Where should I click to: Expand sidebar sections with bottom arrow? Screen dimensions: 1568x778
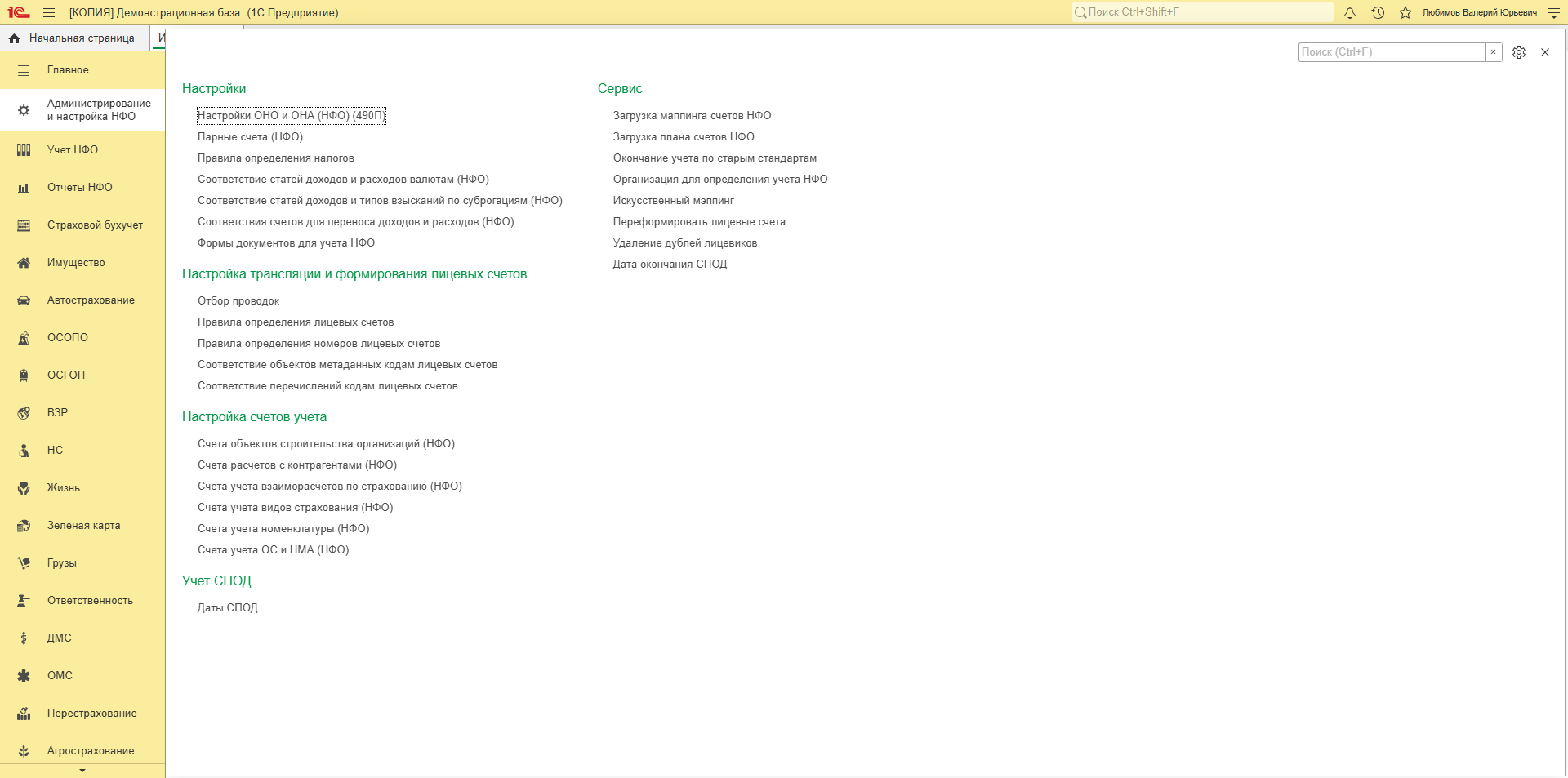click(x=82, y=771)
